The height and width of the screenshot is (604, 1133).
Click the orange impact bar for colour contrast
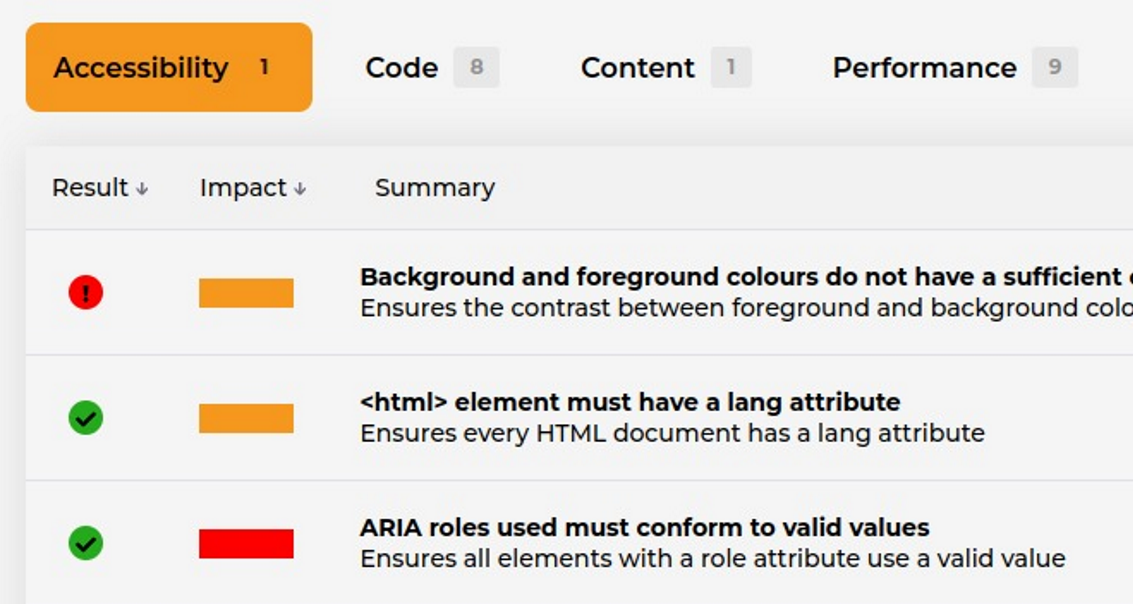point(246,293)
